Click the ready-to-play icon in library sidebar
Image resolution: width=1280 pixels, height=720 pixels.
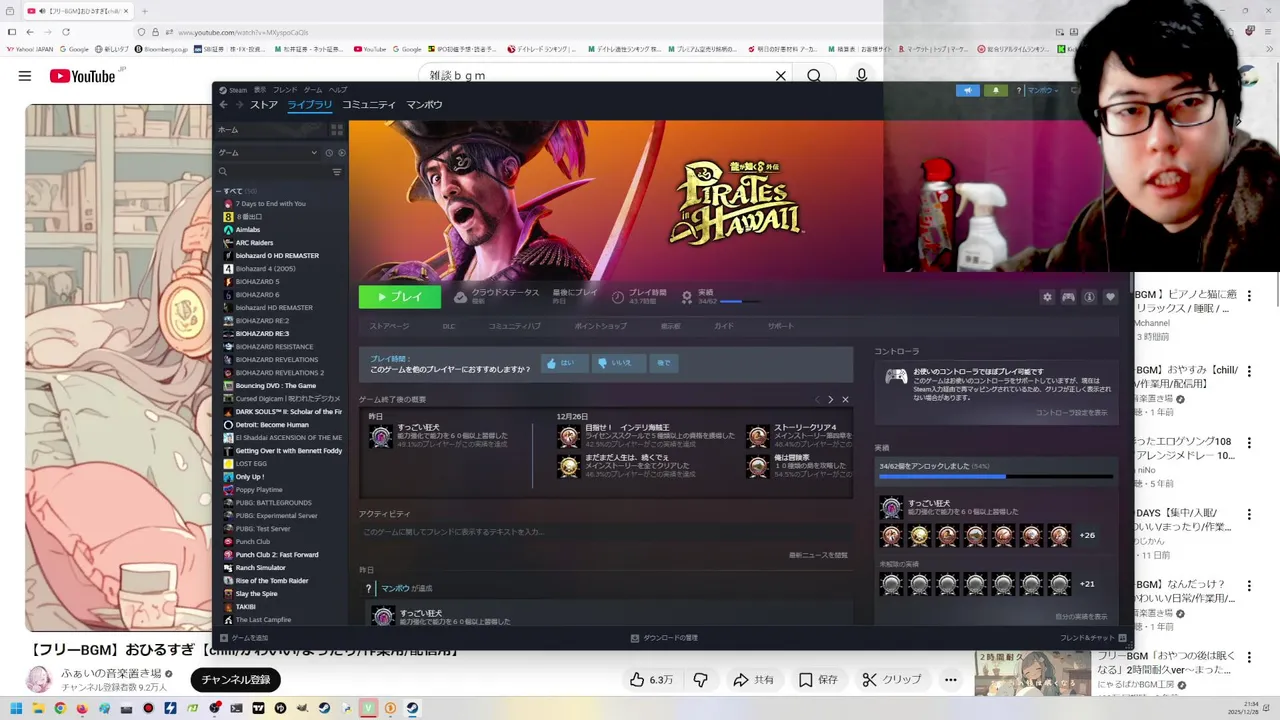click(x=341, y=153)
